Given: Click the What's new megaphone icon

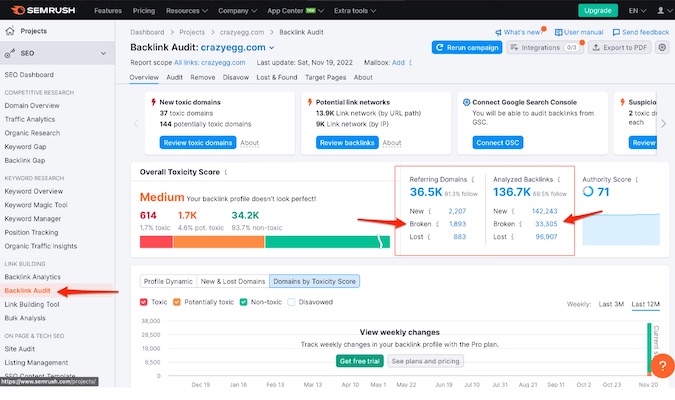Looking at the screenshot, I should coord(499,32).
